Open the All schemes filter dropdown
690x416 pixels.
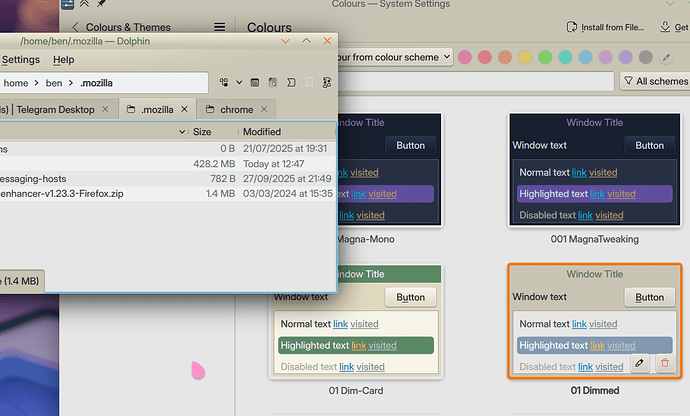click(654, 82)
